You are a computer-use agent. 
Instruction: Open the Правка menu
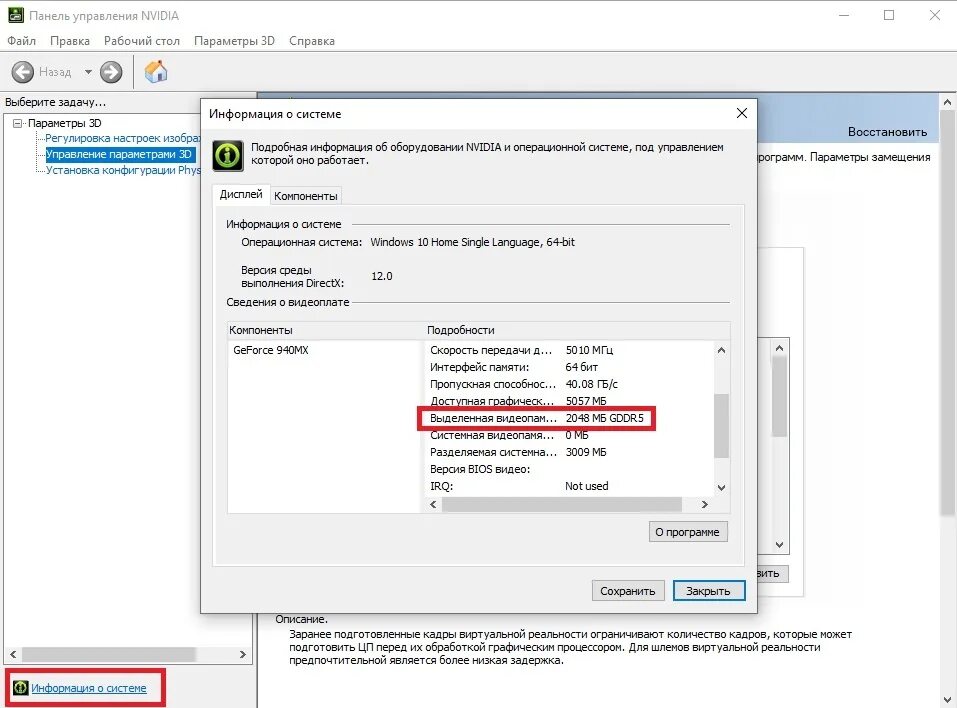70,41
